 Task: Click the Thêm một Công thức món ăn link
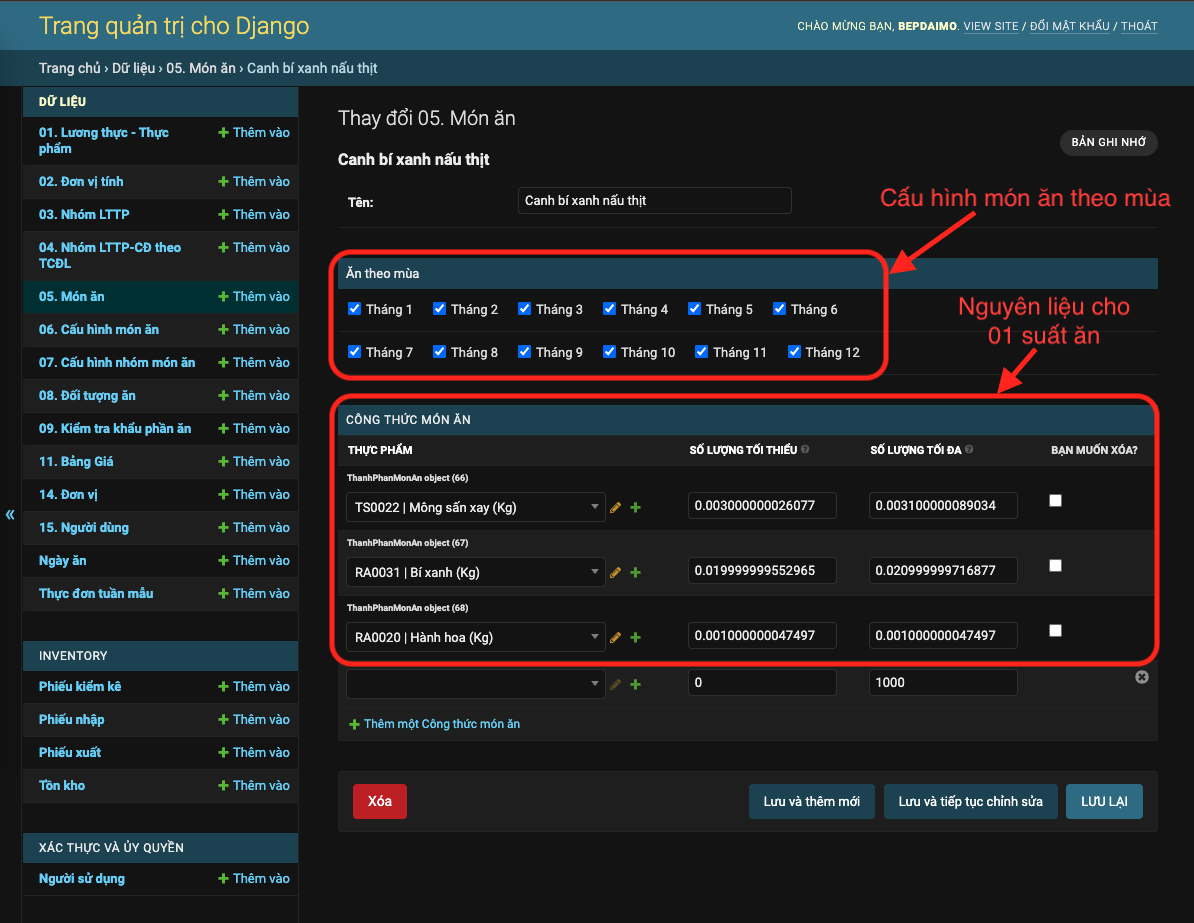coord(434,724)
